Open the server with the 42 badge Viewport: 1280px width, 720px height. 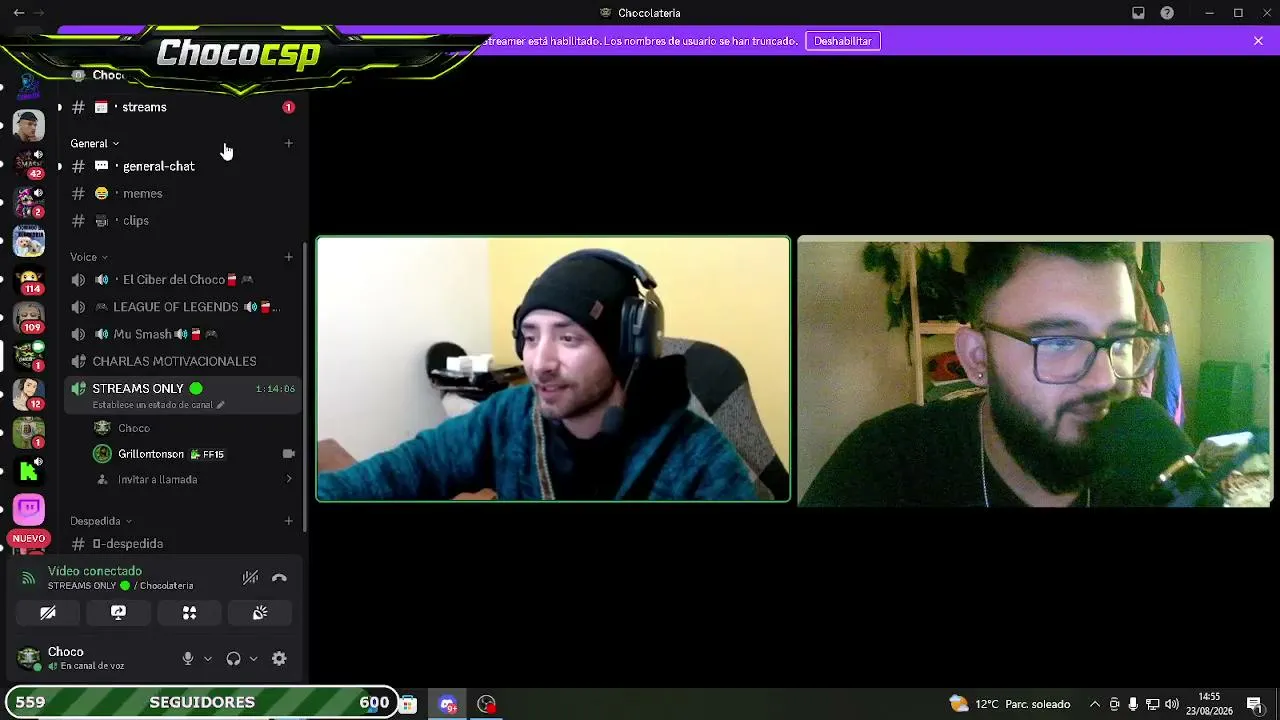(28, 163)
